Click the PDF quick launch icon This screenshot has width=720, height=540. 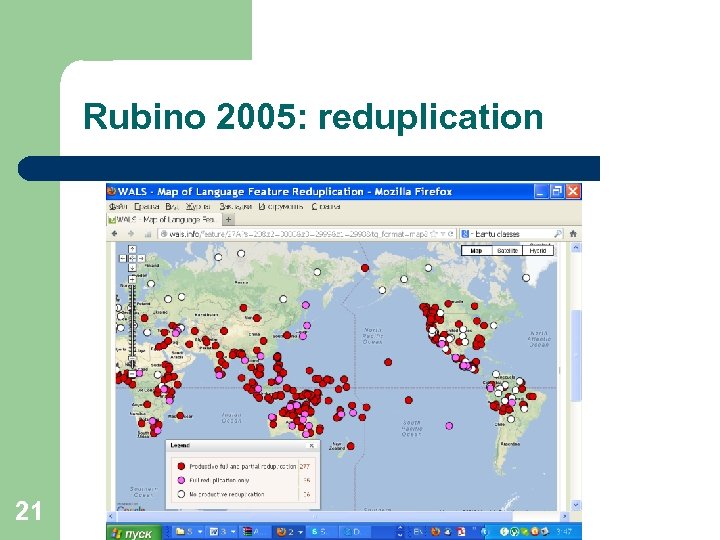(461, 532)
